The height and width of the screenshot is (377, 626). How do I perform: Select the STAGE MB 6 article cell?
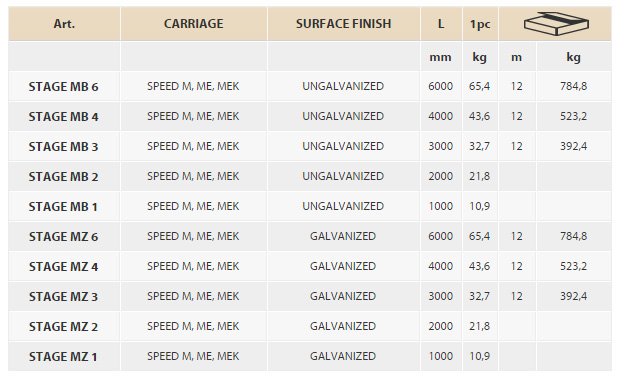click(x=63, y=87)
